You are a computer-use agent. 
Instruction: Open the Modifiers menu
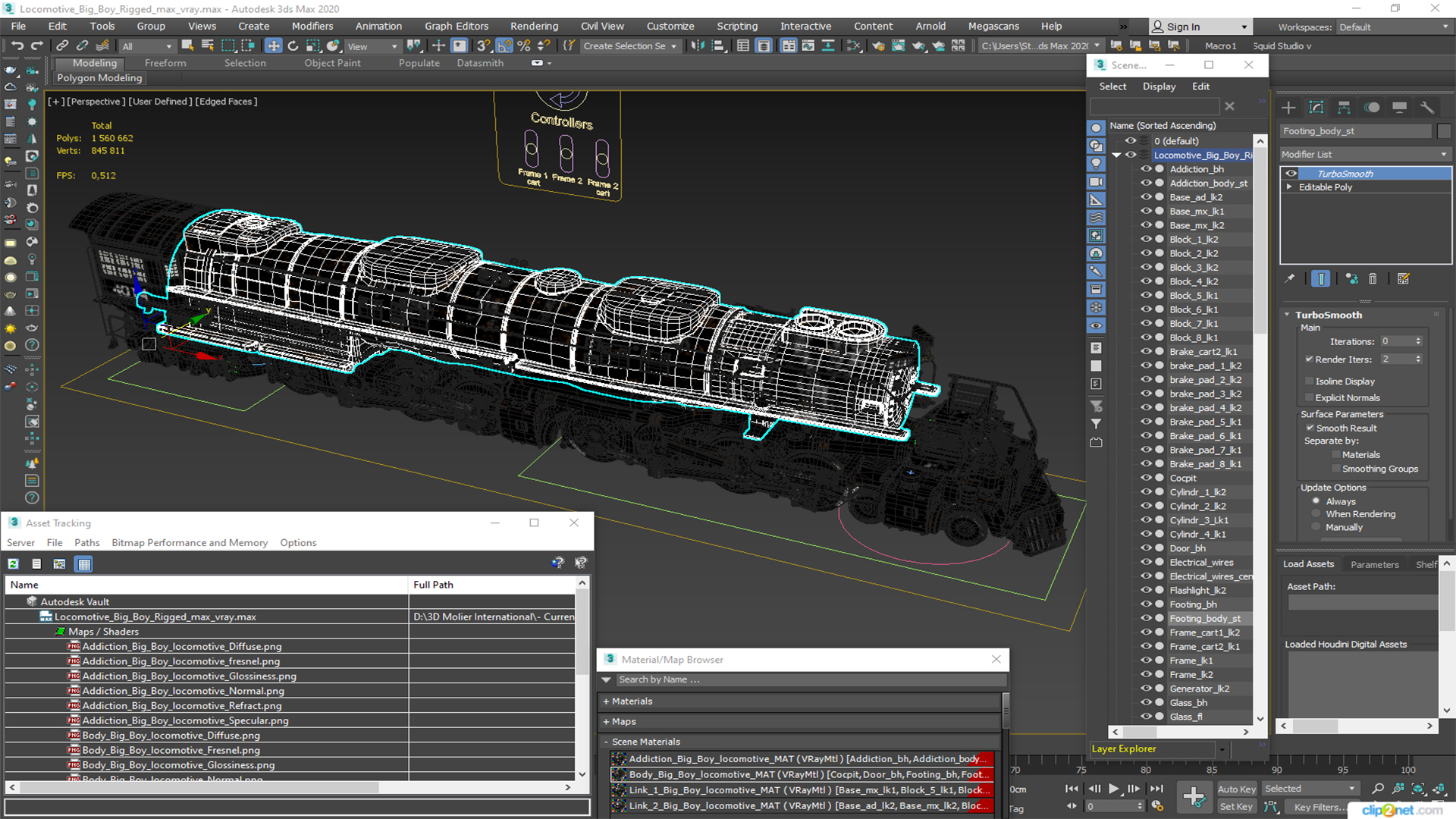click(x=312, y=27)
